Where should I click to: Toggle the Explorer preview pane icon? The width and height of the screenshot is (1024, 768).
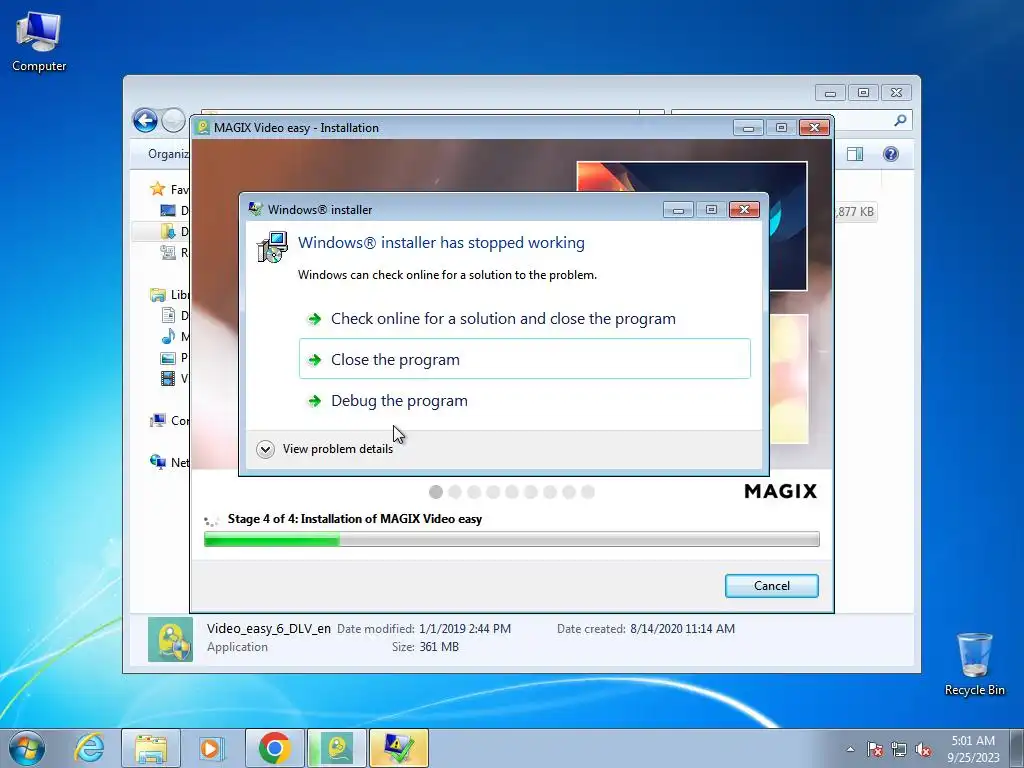click(x=855, y=153)
